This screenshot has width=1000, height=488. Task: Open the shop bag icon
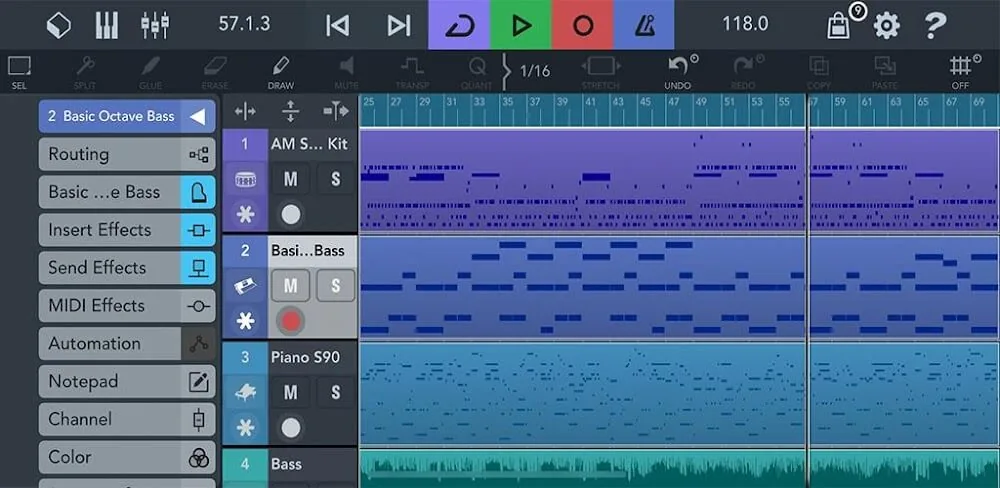(839, 27)
